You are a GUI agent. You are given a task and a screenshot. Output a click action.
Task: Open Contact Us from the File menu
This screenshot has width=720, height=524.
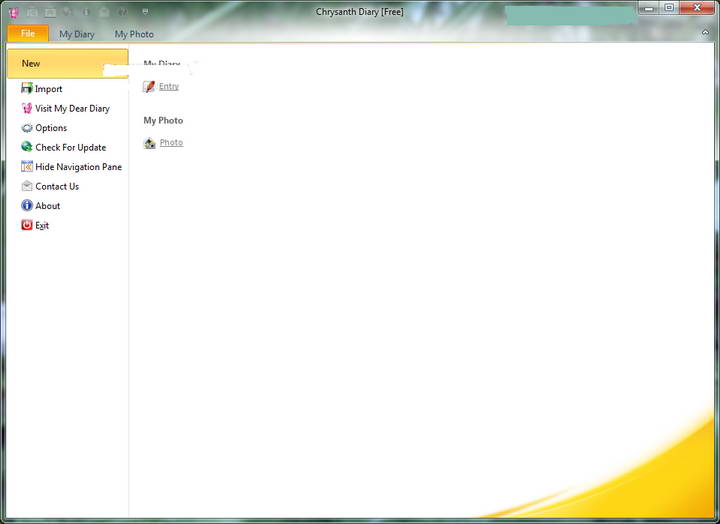(50, 186)
